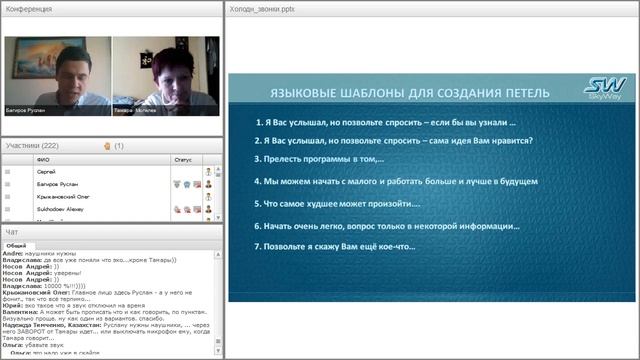The width and height of the screenshot is (640, 360).
Task: Click the user role icon in Сергей row
Action: coord(209,172)
